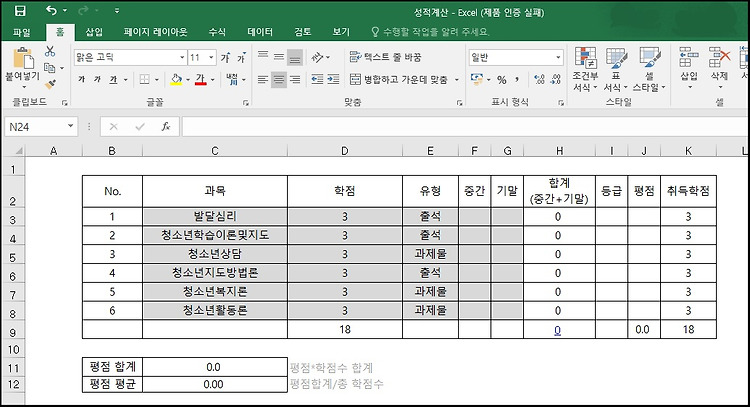Decrease decimal places
The width and height of the screenshot is (750, 407).
pos(555,79)
